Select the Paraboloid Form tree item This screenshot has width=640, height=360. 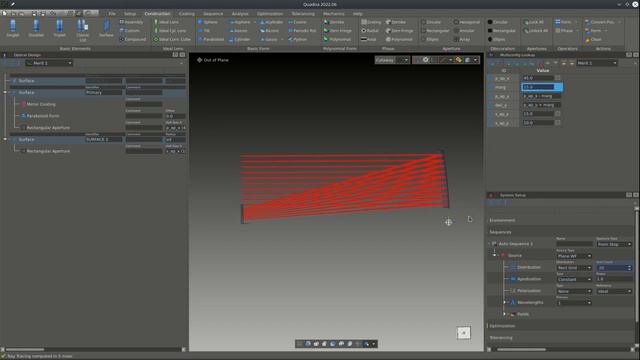pos(42,116)
